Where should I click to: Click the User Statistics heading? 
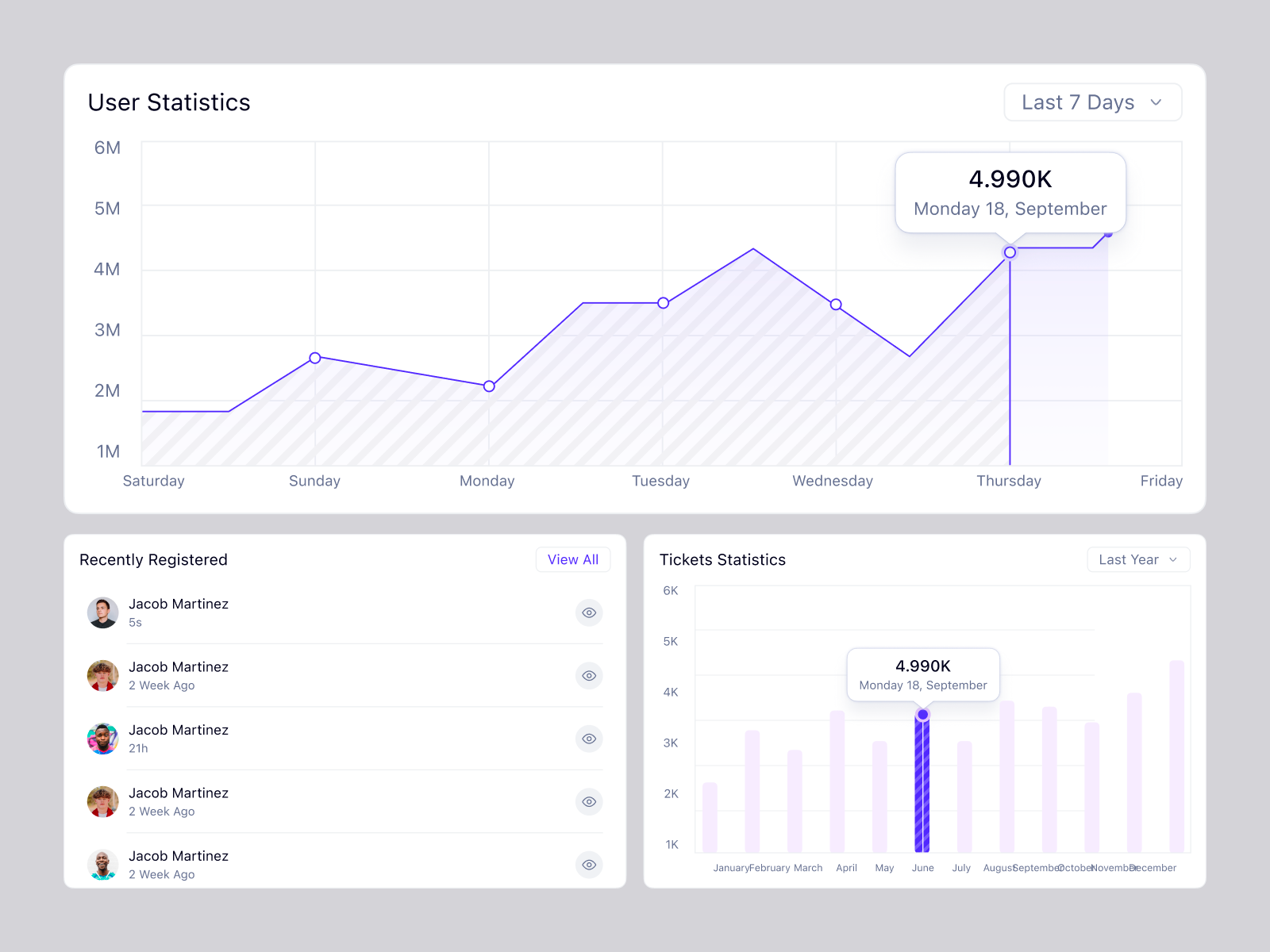(x=169, y=102)
